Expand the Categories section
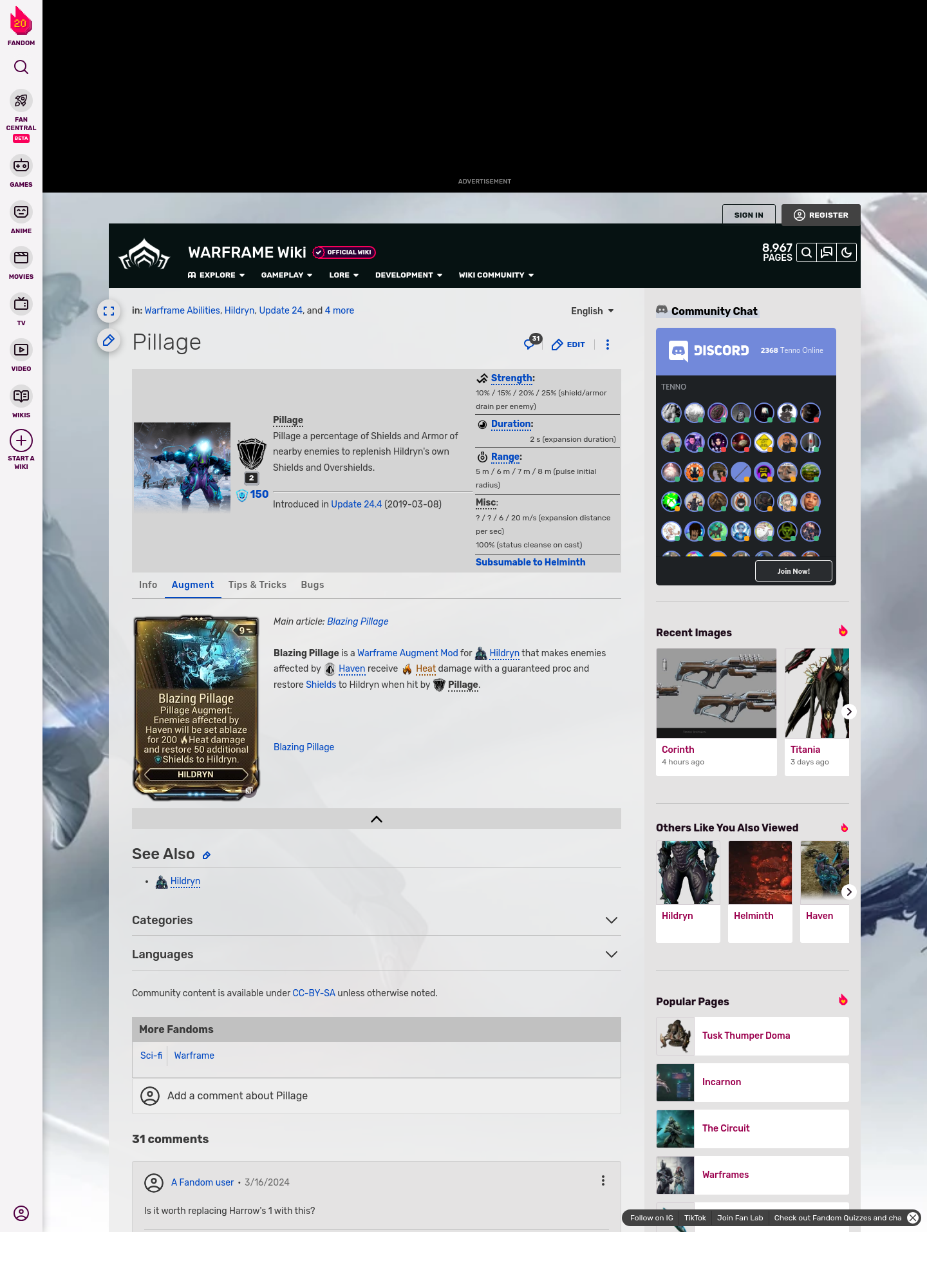The image size is (927, 1288). click(376, 920)
